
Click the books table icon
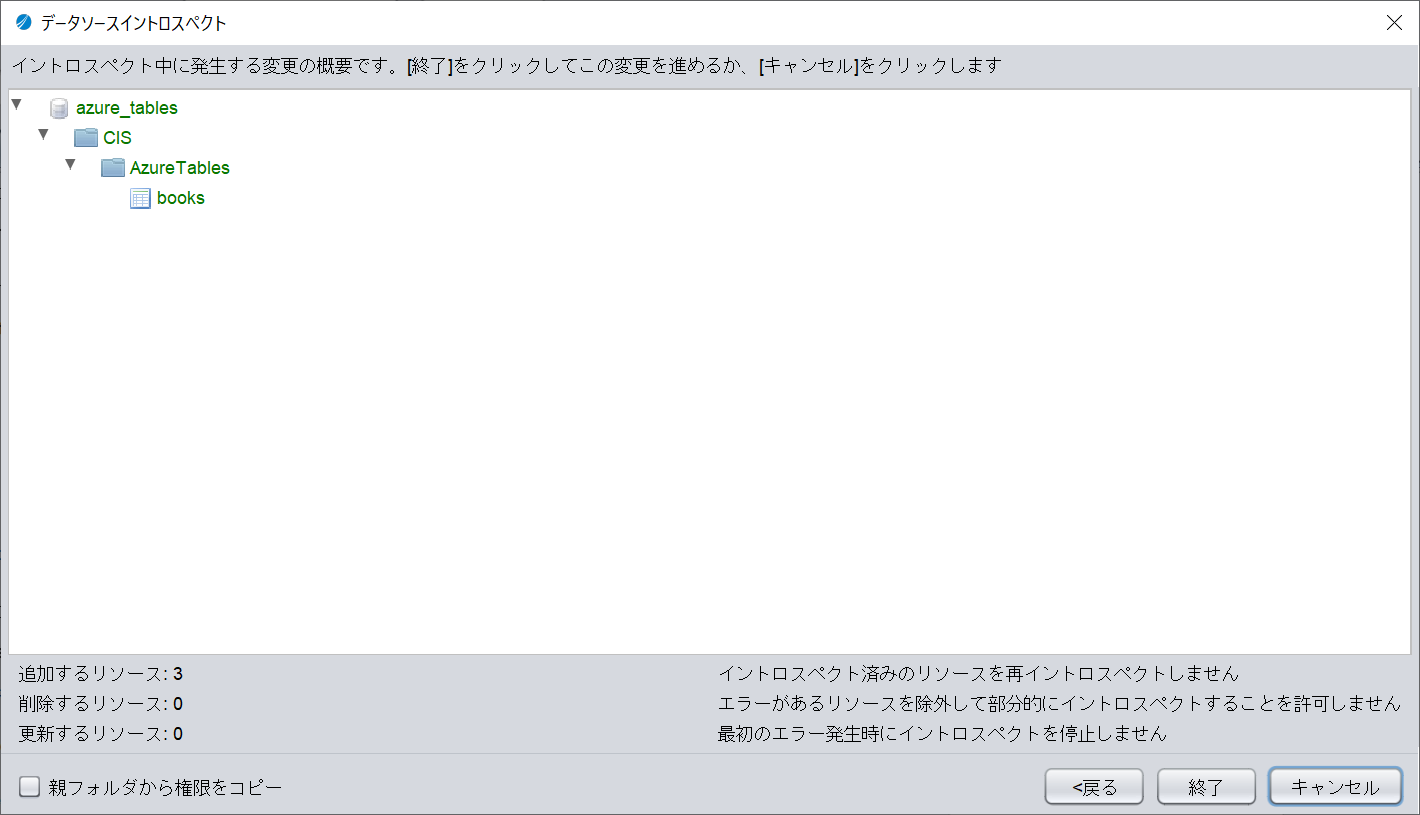[140, 198]
